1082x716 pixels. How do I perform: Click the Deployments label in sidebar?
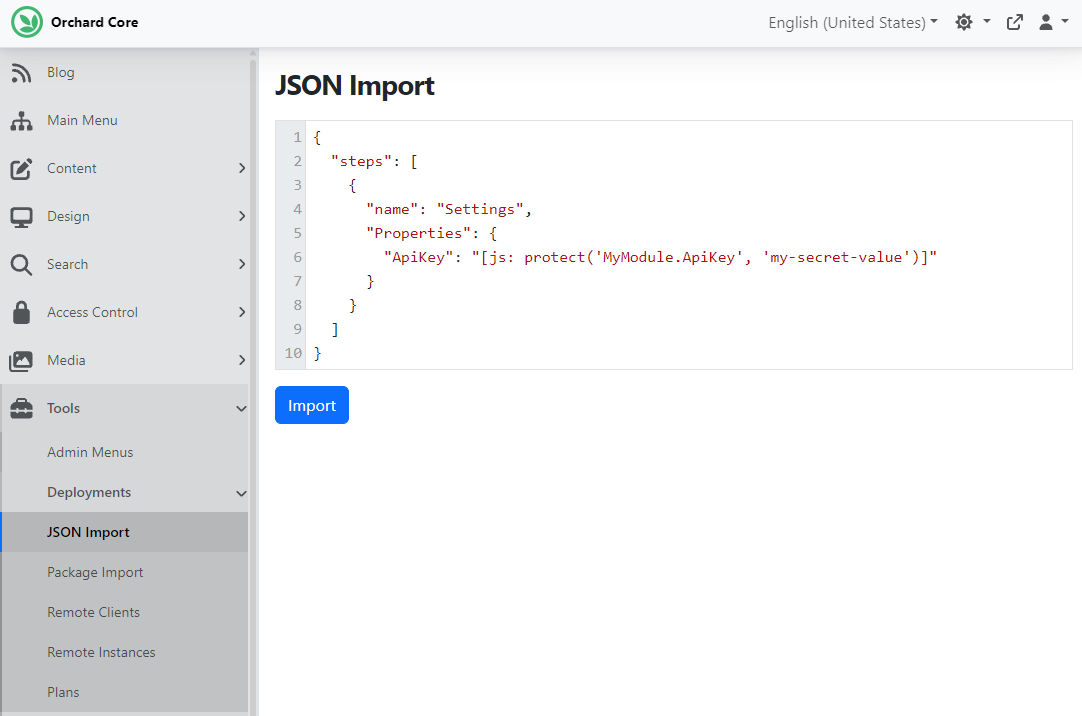pyautogui.click(x=89, y=493)
